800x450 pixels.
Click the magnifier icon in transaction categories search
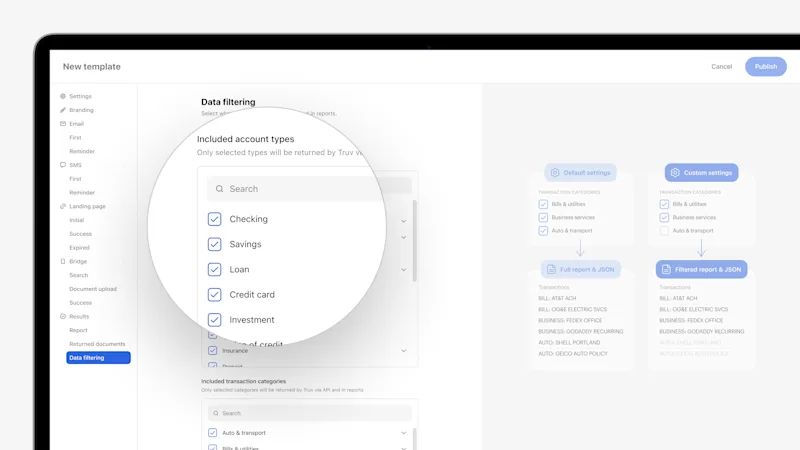pos(216,413)
